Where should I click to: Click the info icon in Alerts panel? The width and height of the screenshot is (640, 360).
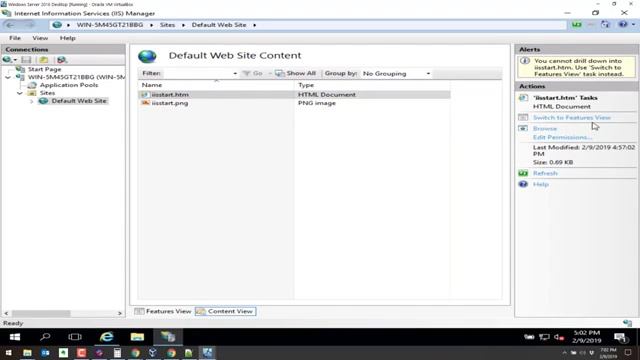[x=525, y=61]
